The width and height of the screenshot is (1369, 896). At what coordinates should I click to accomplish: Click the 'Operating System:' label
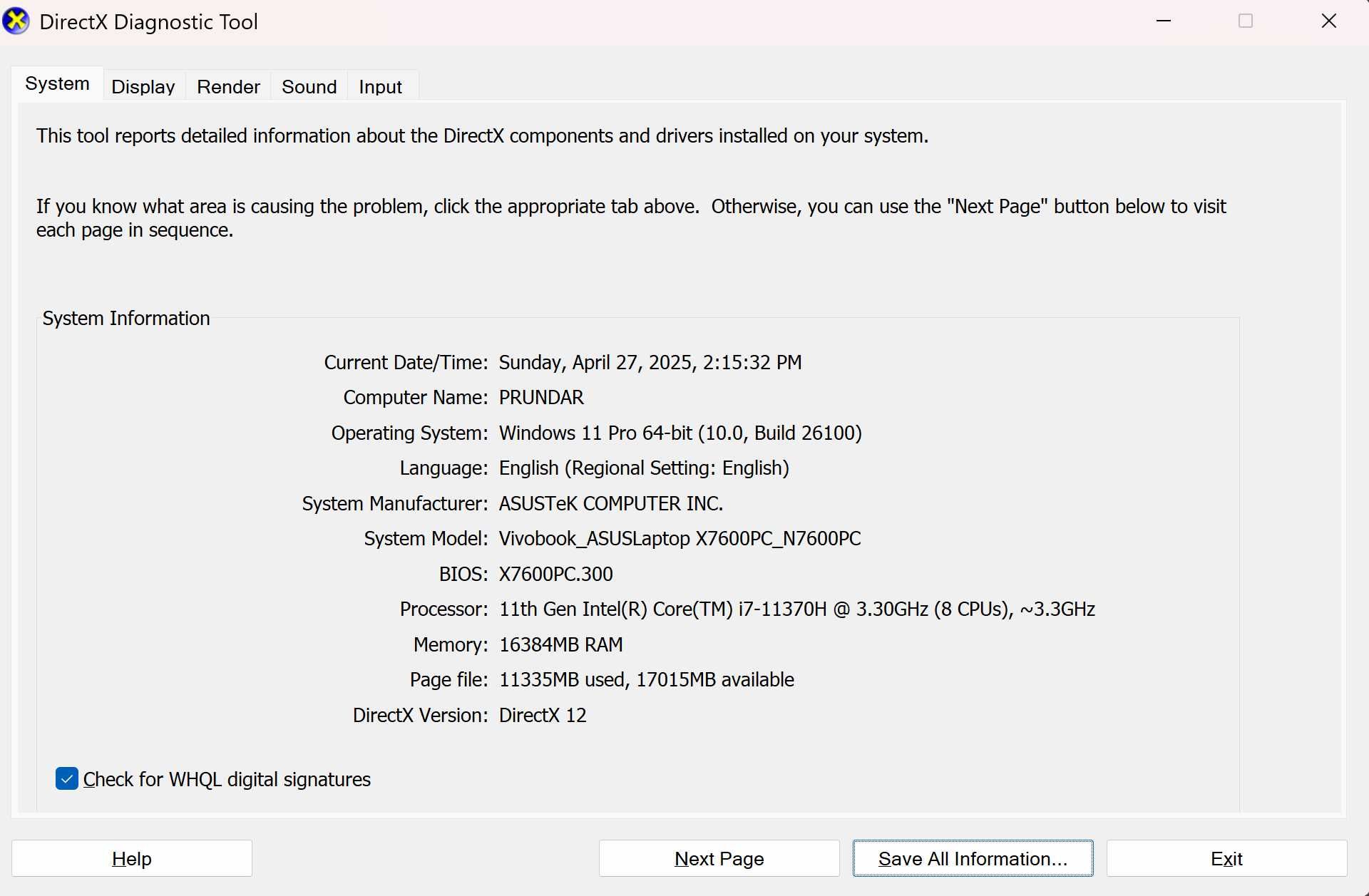409,433
